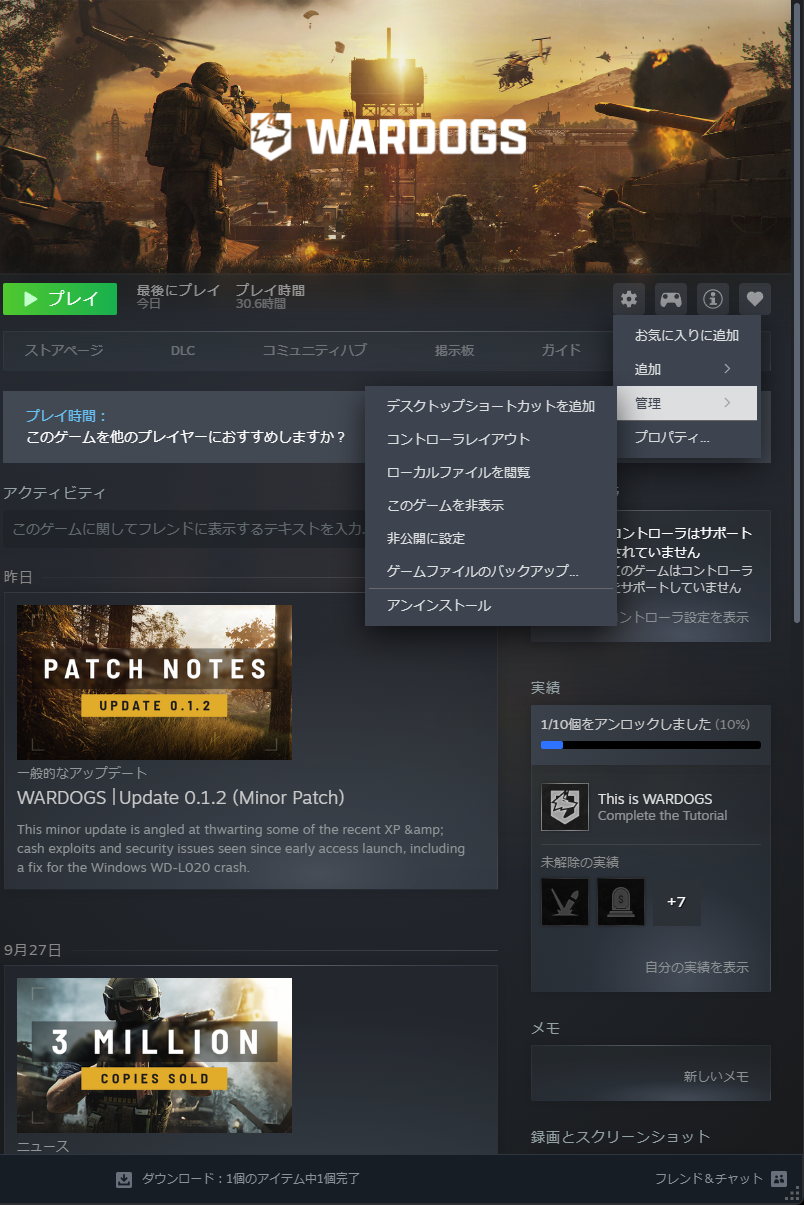Open the ダウンロード status in the bottom bar
Viewport: 804px width, 1205px height.
pos(250,1179)
